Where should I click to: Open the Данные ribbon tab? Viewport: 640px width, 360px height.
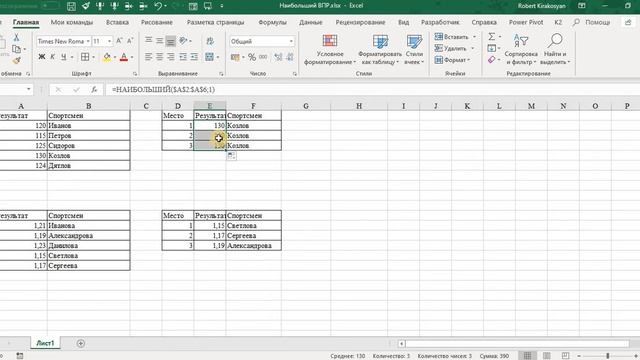pos(311,22)
